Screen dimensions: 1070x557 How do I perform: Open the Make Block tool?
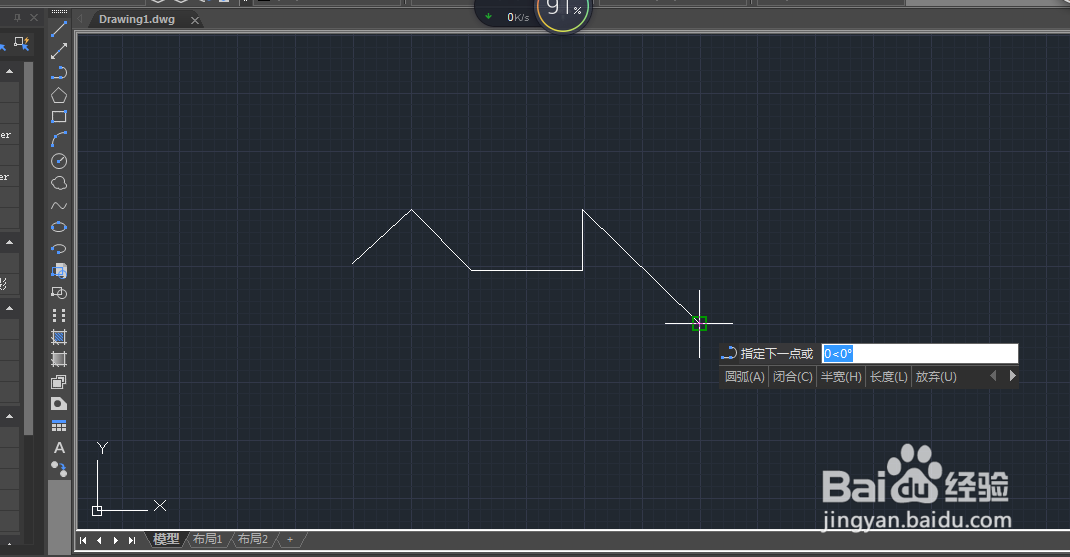pos(59,293)
